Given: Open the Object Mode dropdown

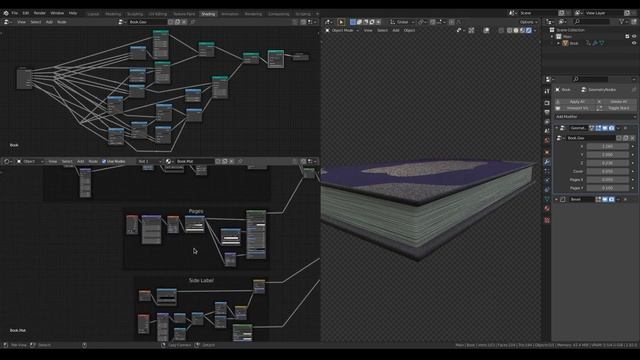Looking at the screenshot, I should 342,30.
